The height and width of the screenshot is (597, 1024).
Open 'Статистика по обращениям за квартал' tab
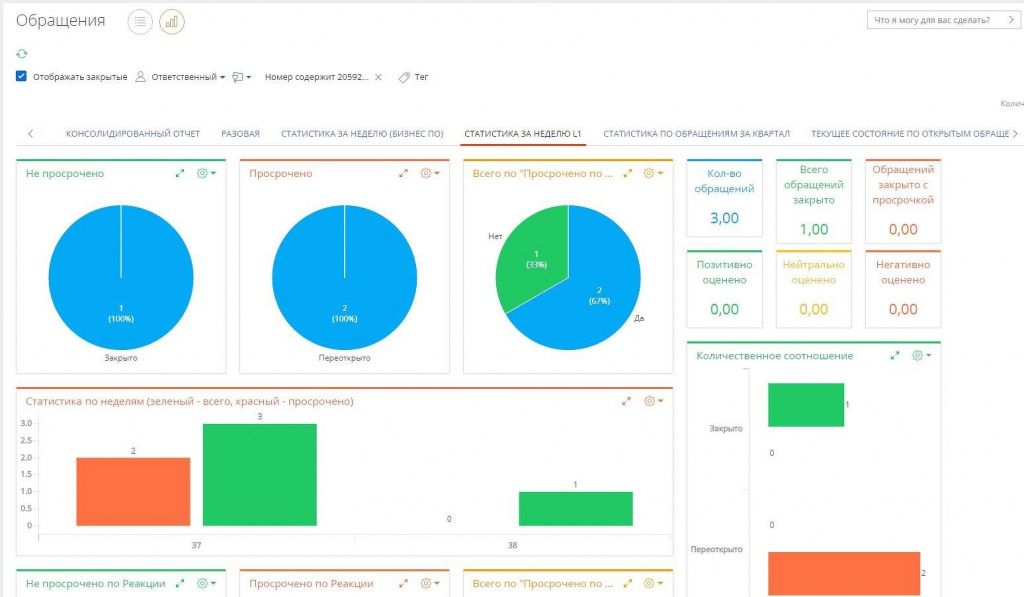[x=696, y=133]
